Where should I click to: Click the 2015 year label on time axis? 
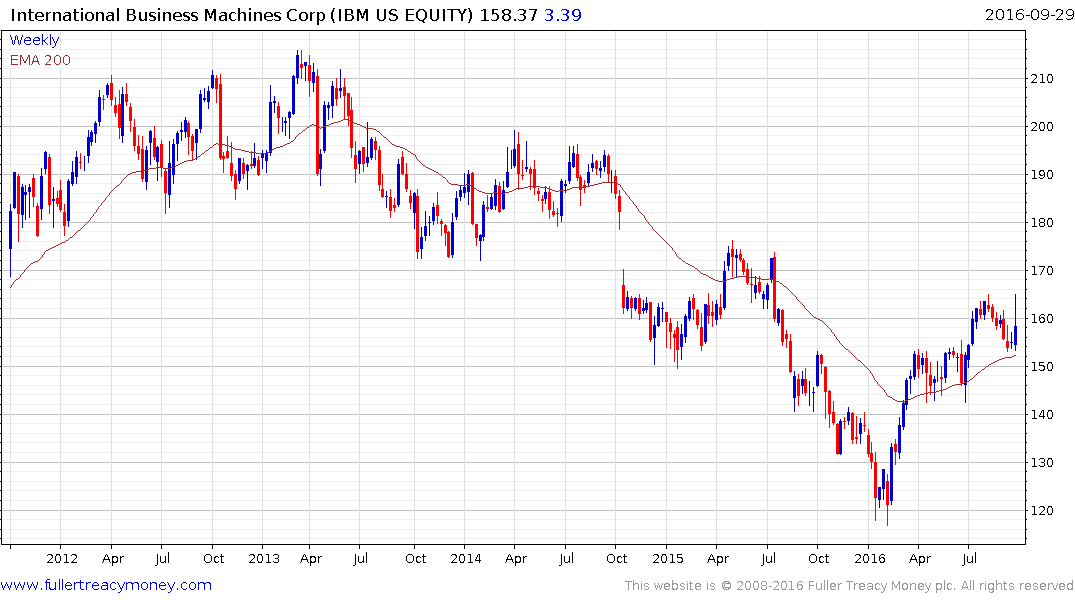pyautogui.click(x=668, y=558)
